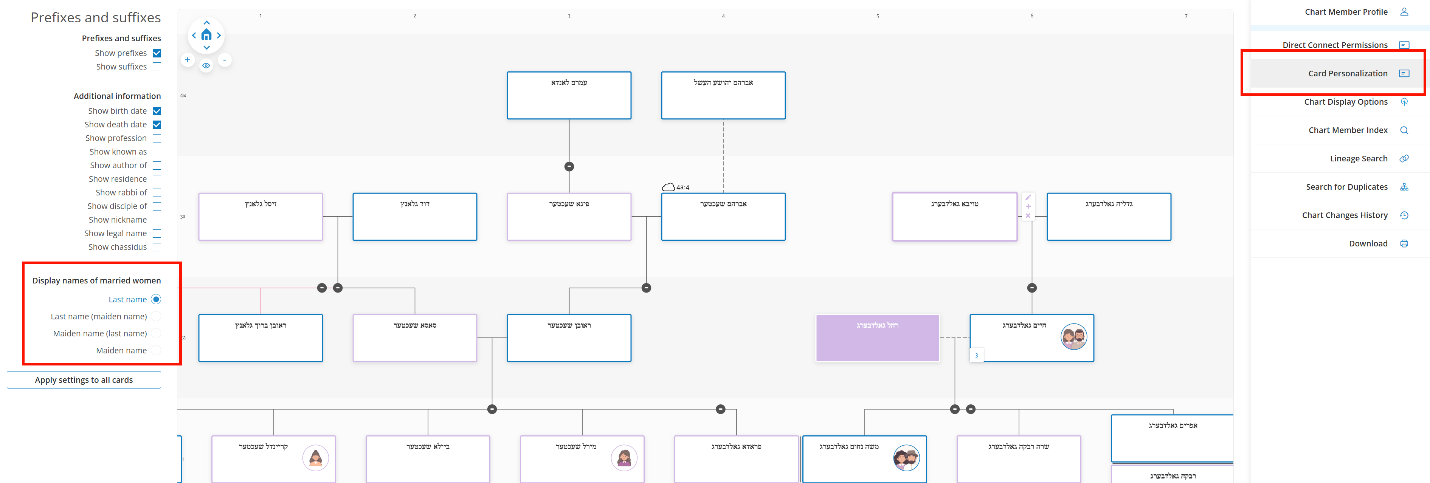1430x483 pixels.
Task: Enable Show suffixes checkbox
Action: click(x=157, y=66)
